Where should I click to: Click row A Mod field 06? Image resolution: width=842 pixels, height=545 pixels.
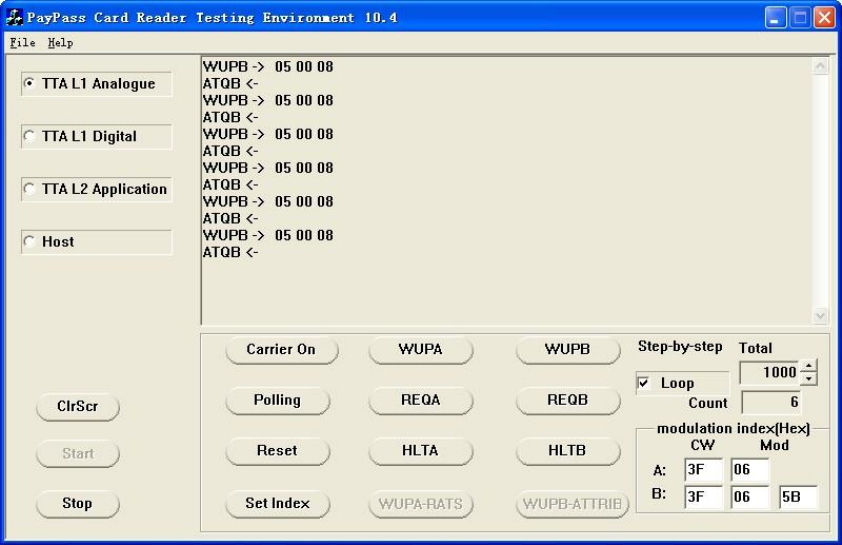[x=750, y=470]
